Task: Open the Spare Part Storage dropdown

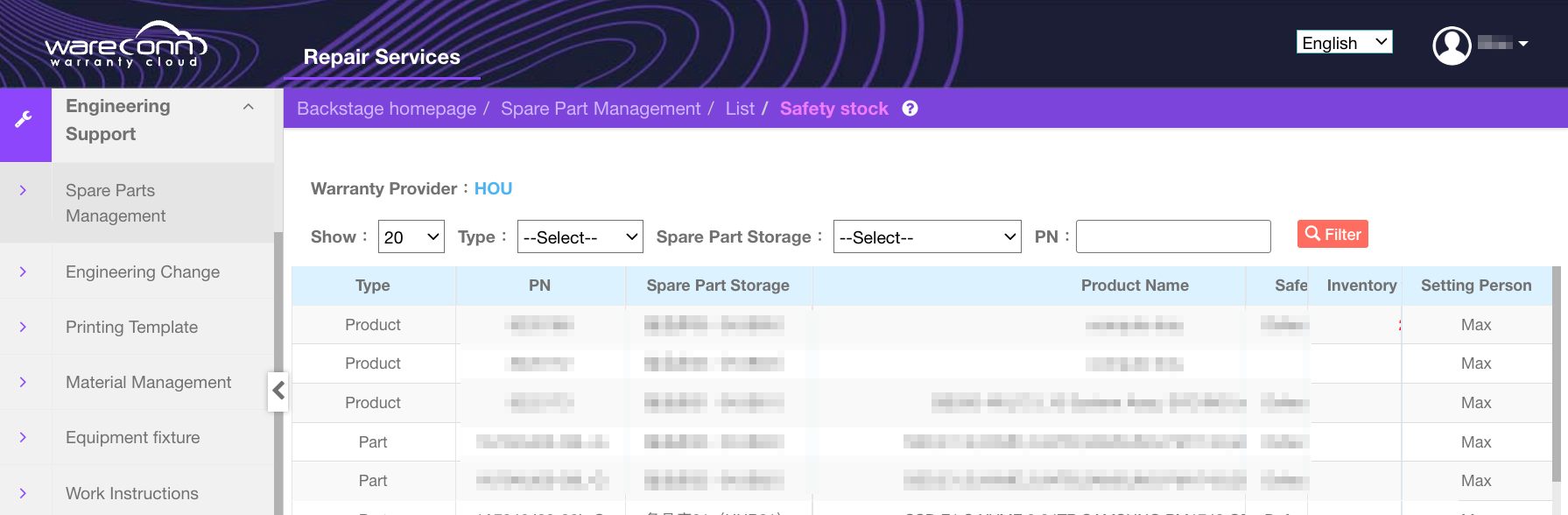Action: [926, 237]
